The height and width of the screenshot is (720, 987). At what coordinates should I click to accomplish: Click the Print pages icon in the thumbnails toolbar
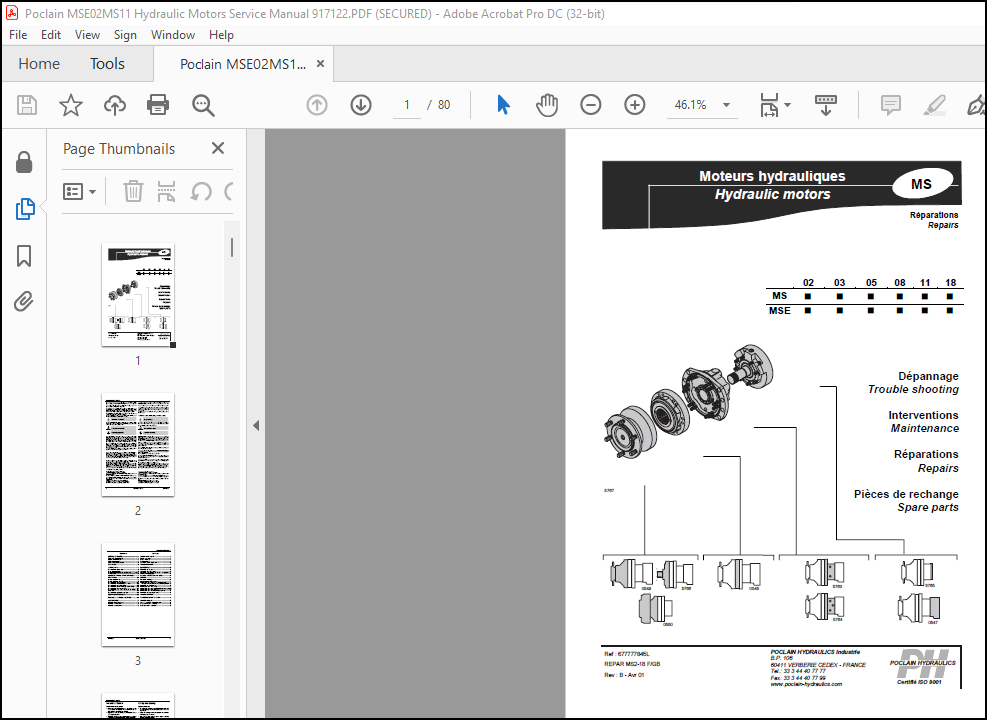tap(166, 191)
